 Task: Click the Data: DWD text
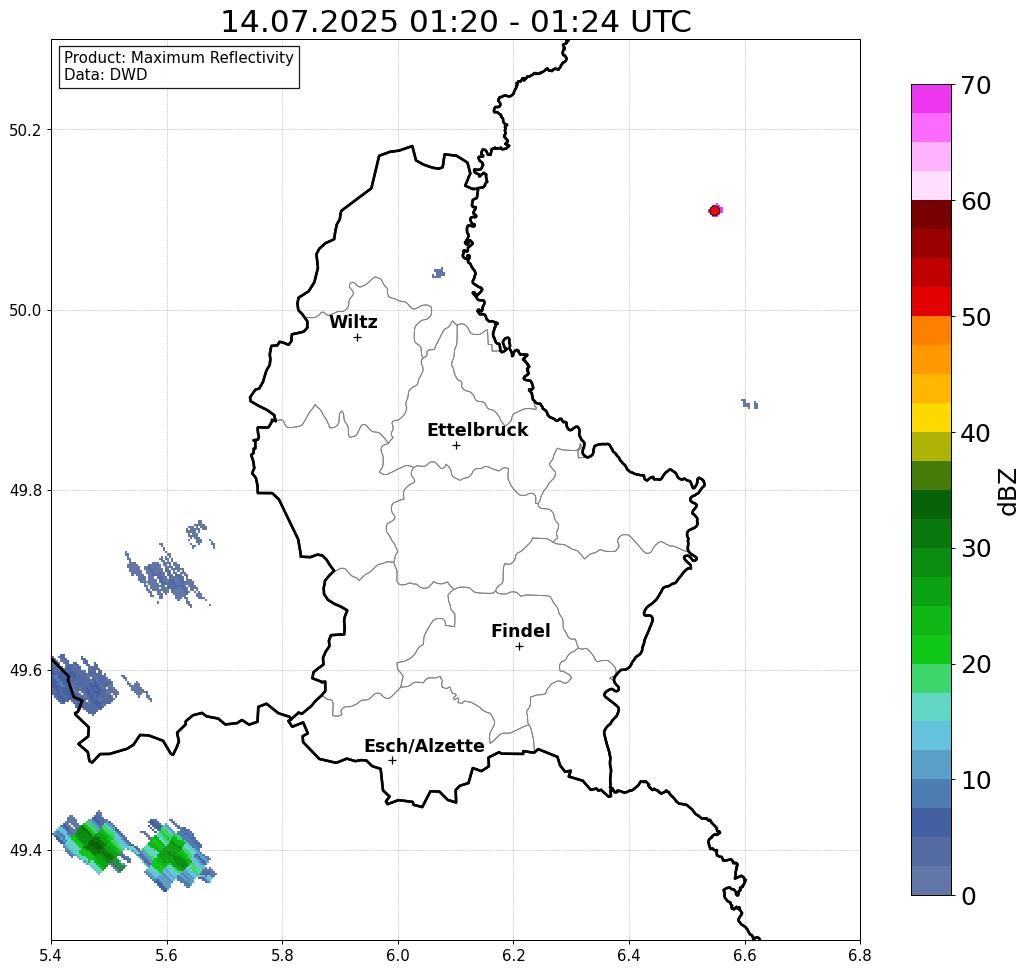(x=106, y=75)
